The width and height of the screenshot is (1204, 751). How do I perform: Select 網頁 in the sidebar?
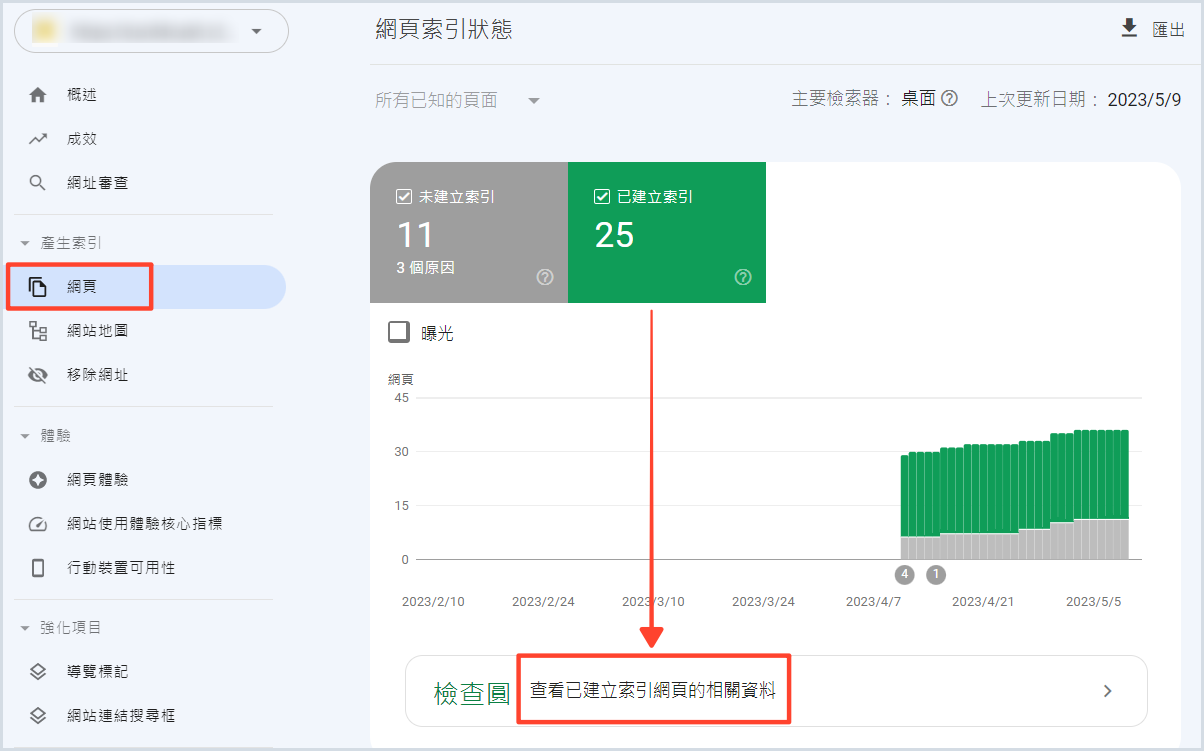tap(82, 287)
